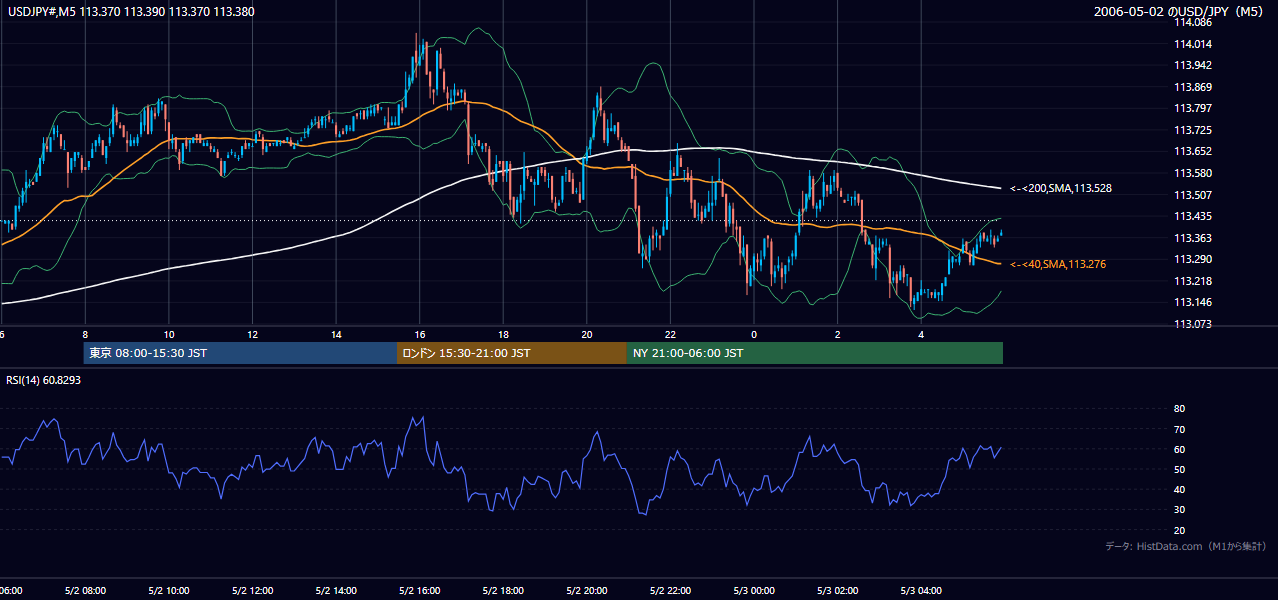Click price axis value 114.086
Image resolution: width=1278 pixels, height=600 pixels.
1193,22
